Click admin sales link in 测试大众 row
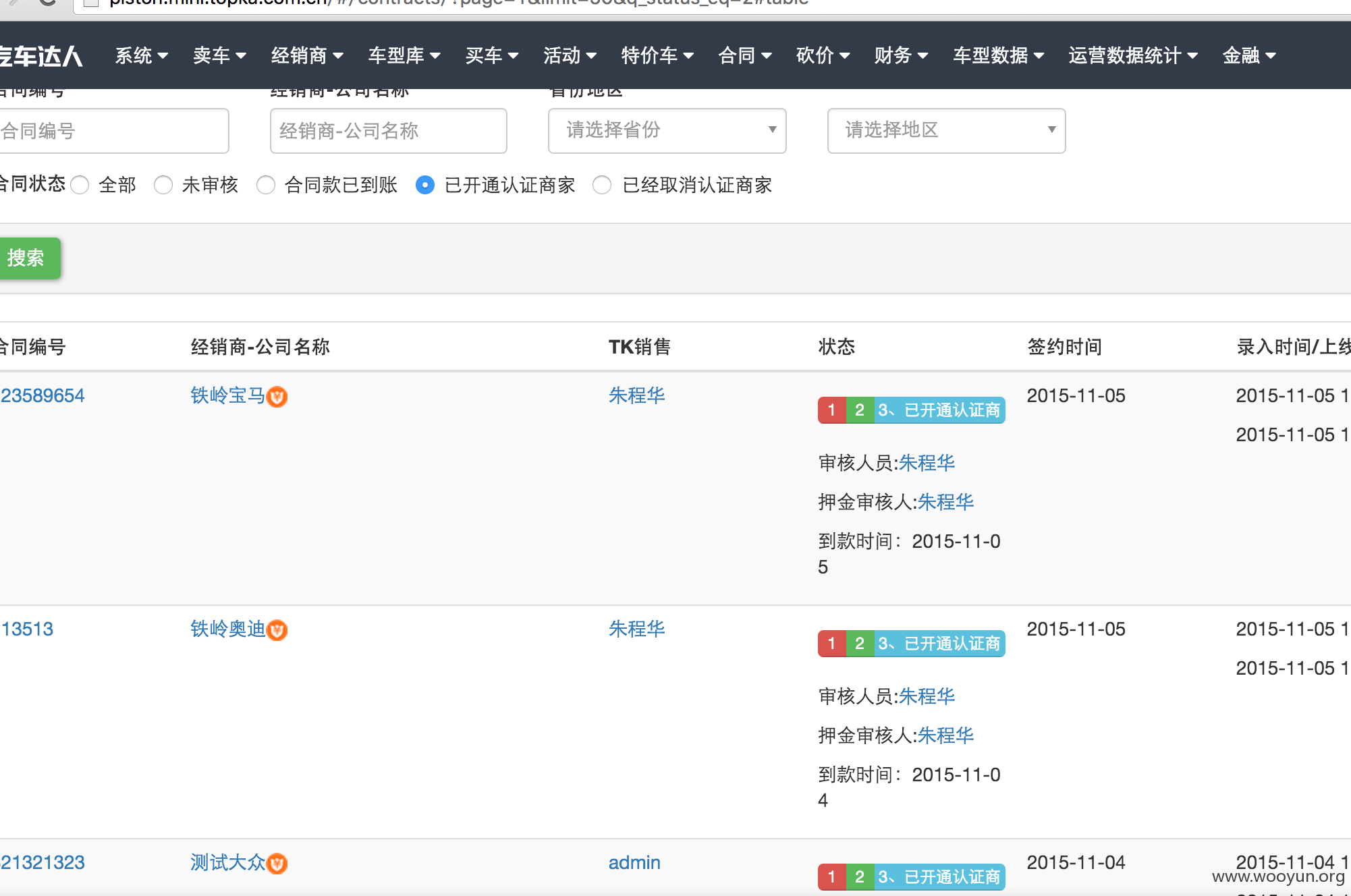1351x896 pixels. (634, 862)
